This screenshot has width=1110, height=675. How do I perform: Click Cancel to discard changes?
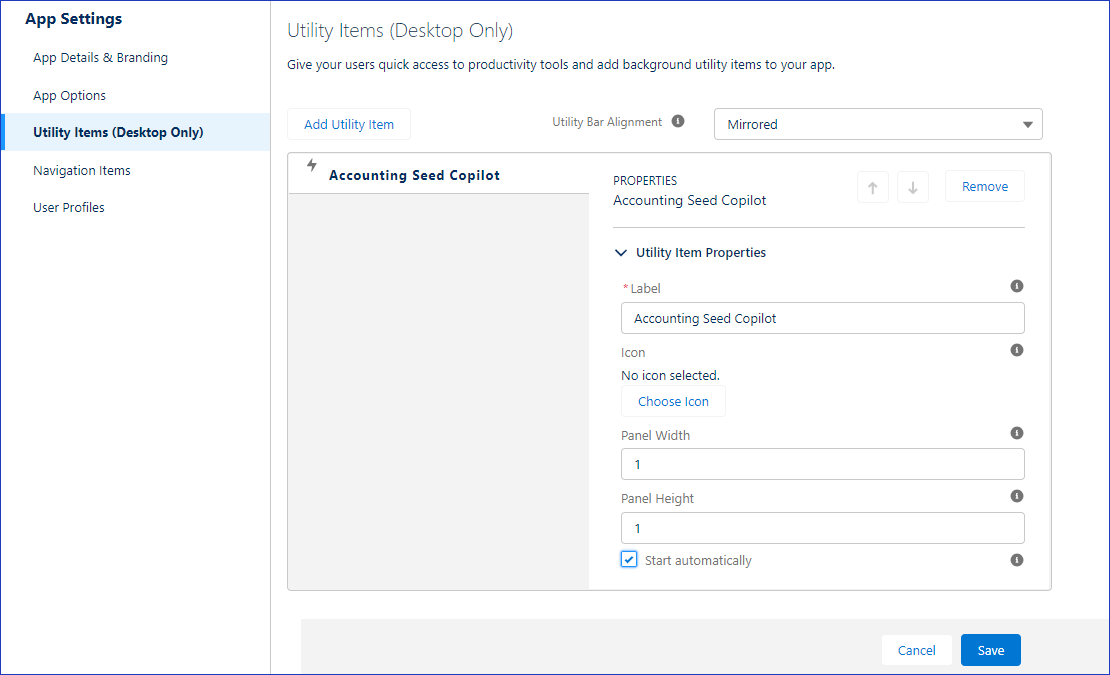[x=916, y=651]
